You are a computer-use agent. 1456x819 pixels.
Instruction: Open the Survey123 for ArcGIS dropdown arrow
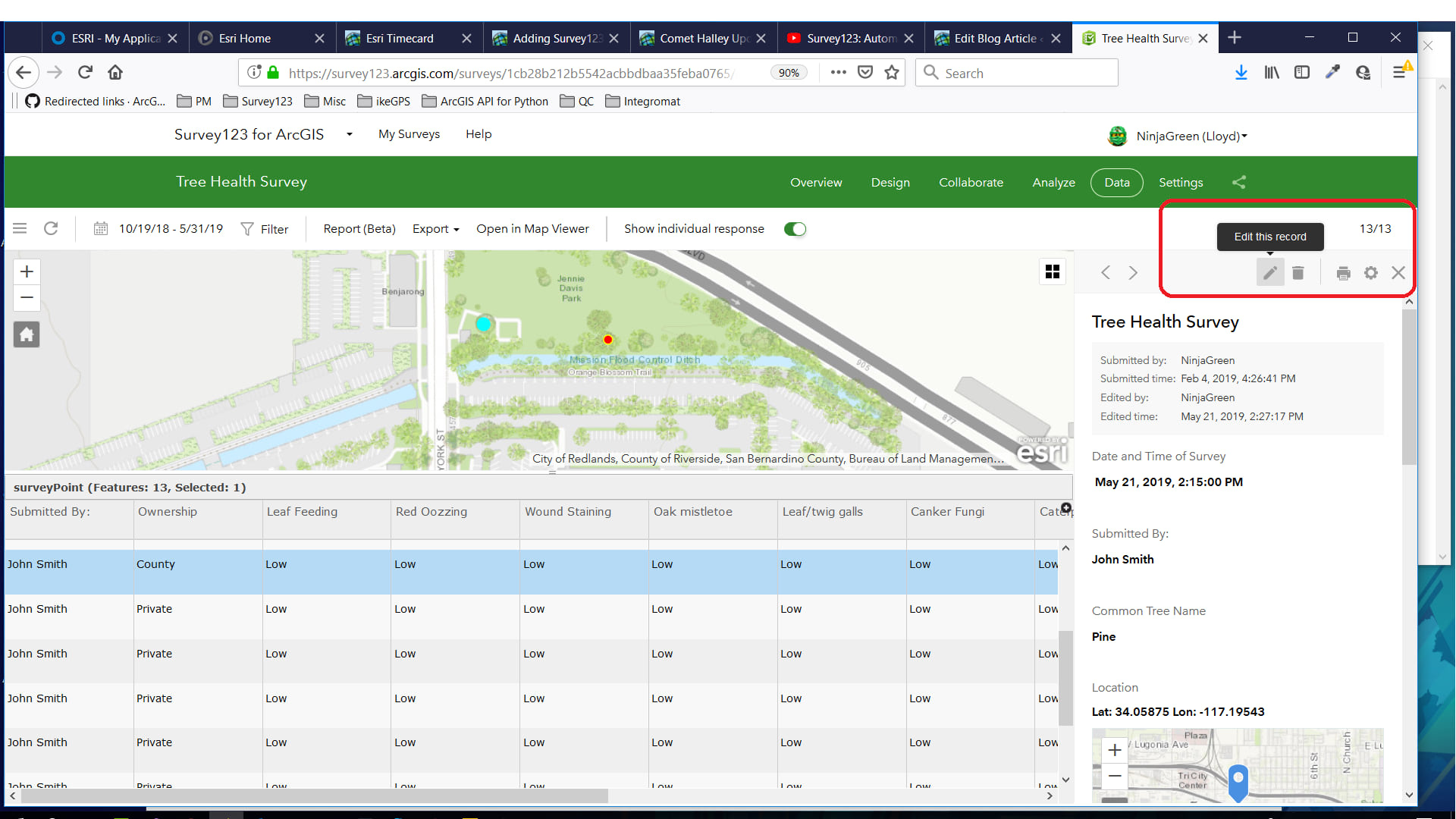click(349, 133)
